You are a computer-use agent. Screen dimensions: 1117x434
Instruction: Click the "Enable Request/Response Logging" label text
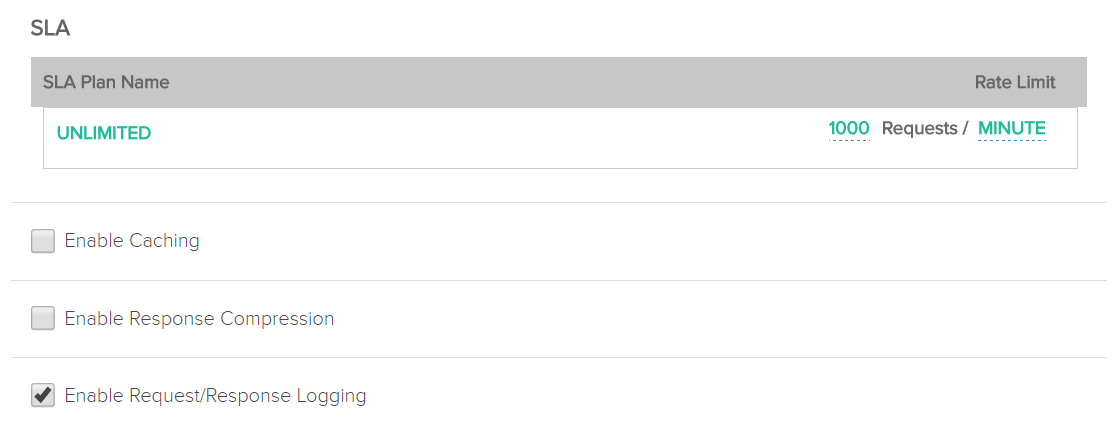215,396
